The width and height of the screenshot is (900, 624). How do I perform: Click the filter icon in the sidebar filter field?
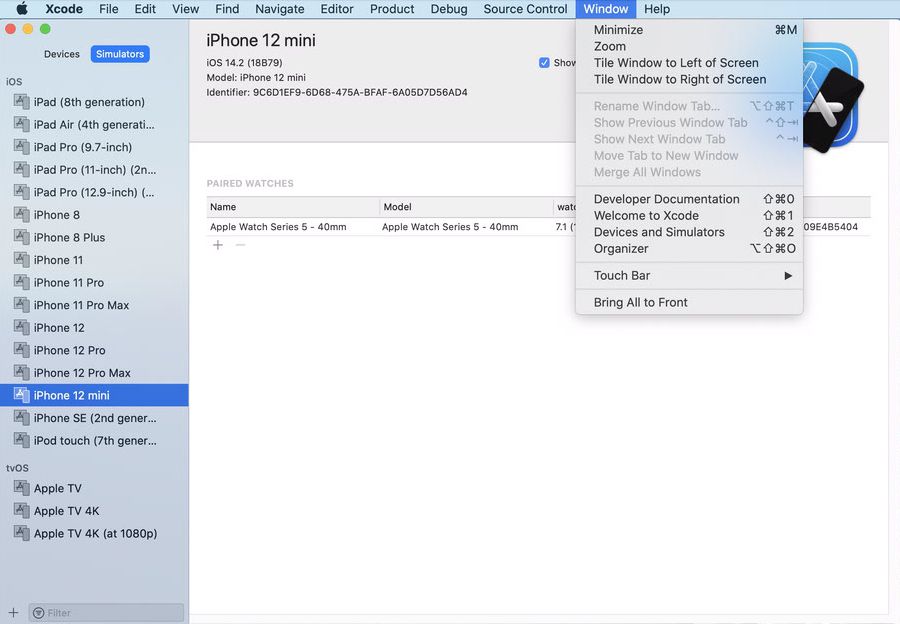pos(38,613)
